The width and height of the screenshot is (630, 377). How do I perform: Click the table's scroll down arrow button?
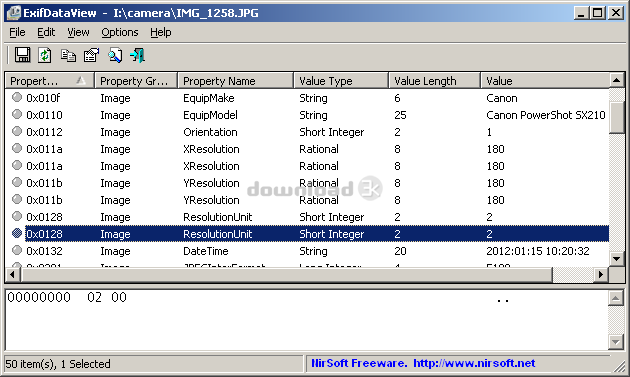(x=617, y=258)
